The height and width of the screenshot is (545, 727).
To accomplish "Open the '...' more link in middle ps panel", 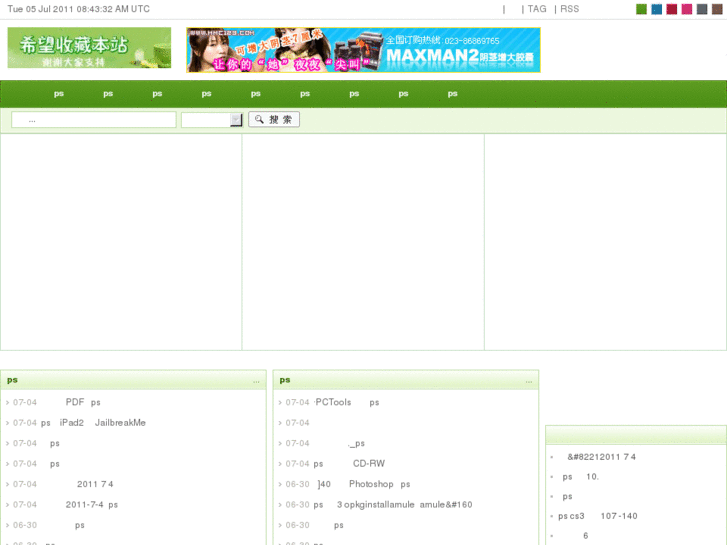I will [x=529, y=381].
